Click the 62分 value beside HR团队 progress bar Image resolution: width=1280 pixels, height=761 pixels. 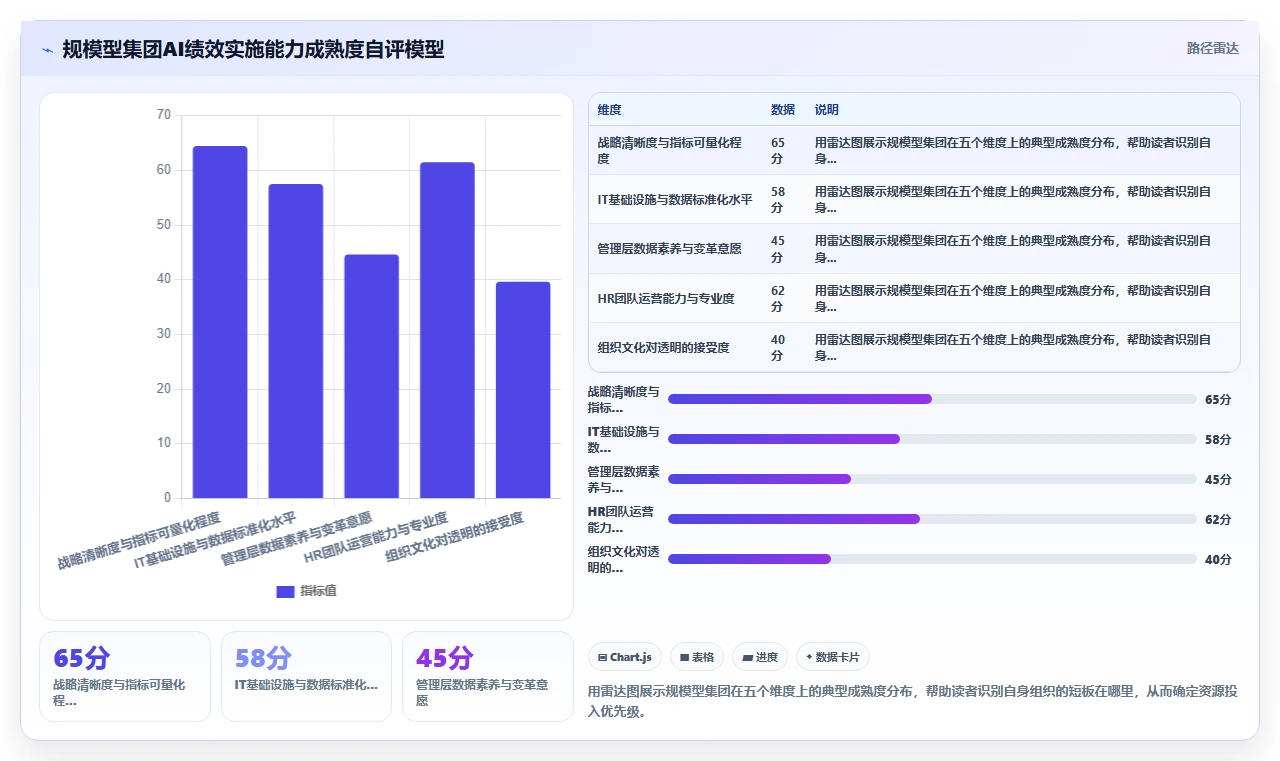[1218, 519]
